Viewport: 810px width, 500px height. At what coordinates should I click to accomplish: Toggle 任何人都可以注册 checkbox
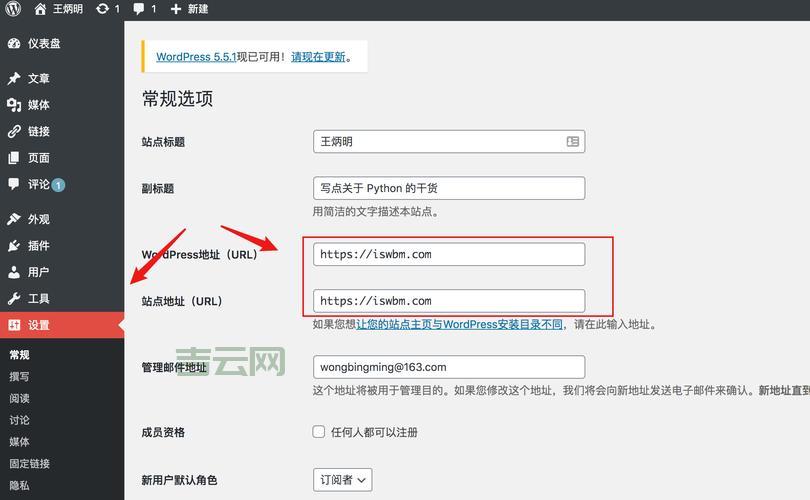pos(319,432)
